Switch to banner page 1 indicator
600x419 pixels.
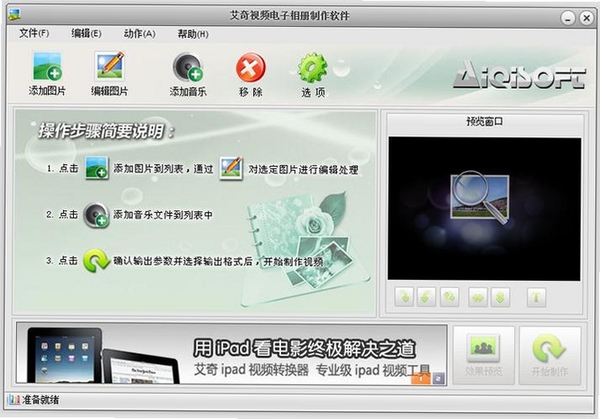[x=421, y=378]
